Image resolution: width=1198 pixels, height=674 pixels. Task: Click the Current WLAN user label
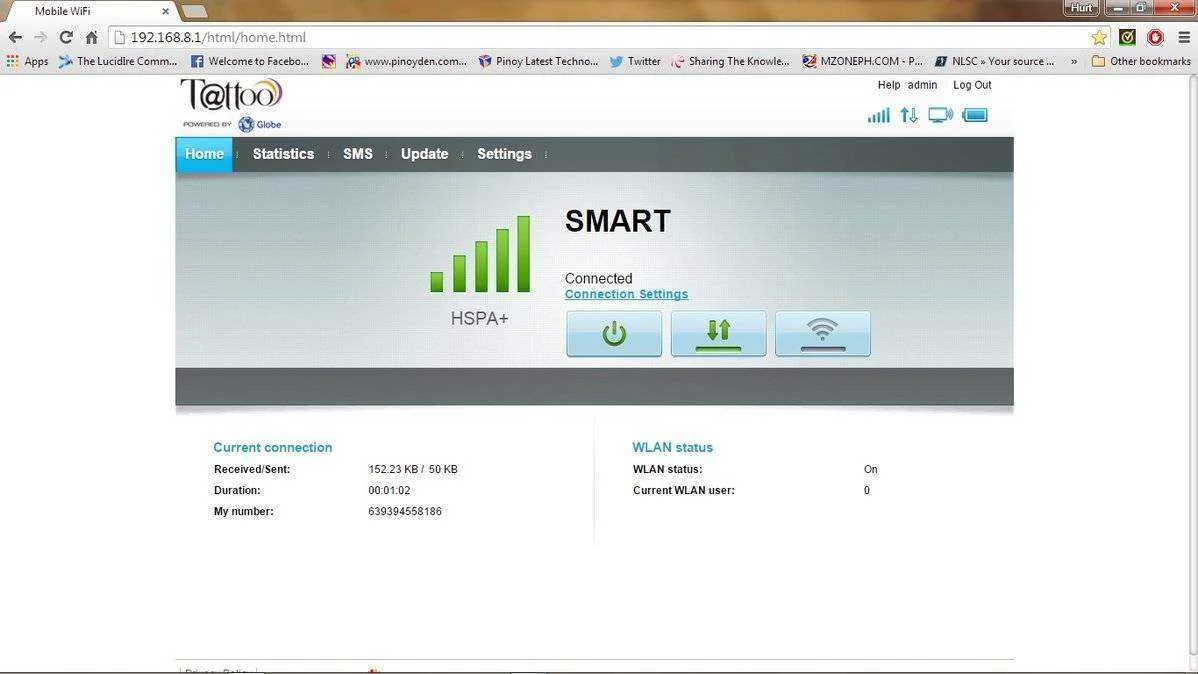684,491
